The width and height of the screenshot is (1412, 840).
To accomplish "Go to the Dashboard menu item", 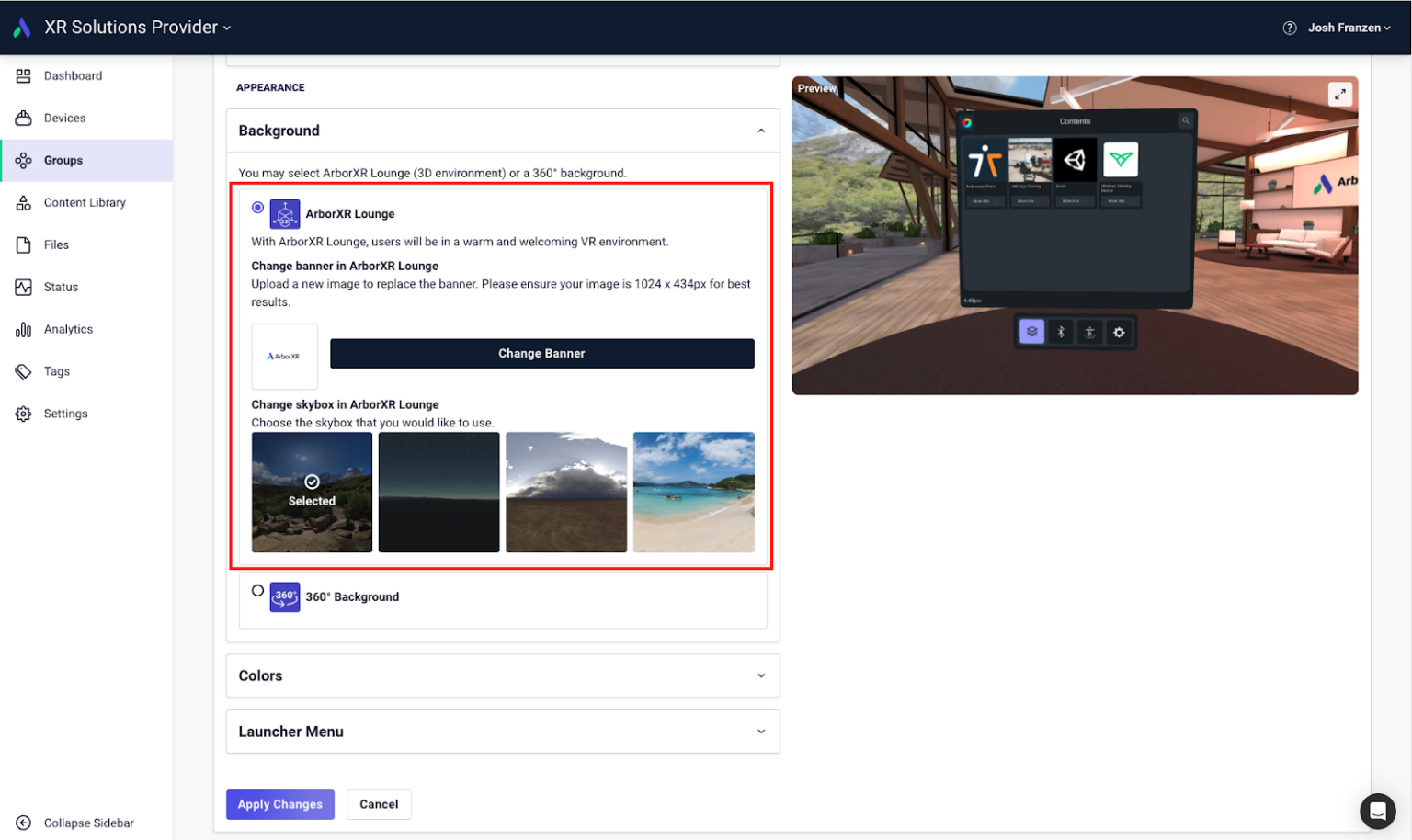I will tap(74, 75).
